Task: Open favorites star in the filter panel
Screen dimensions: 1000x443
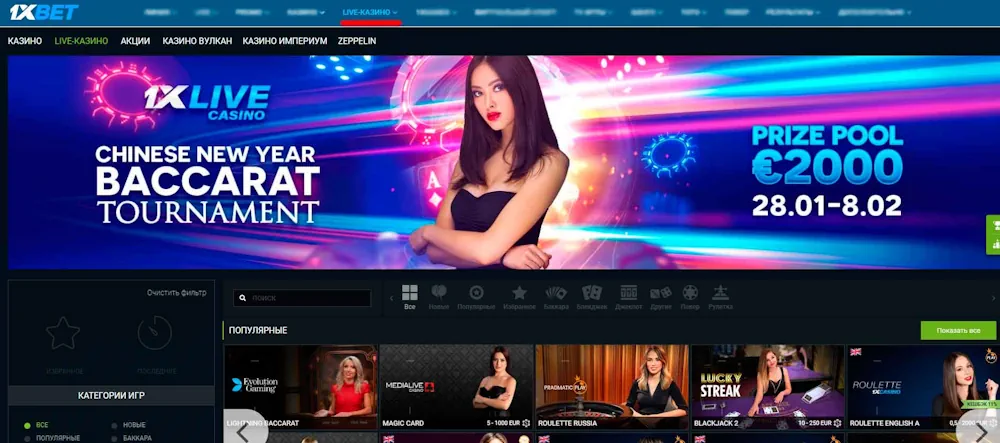Action: pyautogui.click(x=63, y=334)
